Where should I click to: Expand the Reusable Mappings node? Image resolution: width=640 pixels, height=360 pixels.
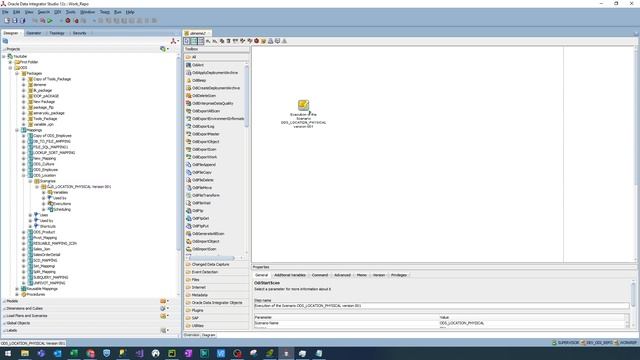coord(17,289)
